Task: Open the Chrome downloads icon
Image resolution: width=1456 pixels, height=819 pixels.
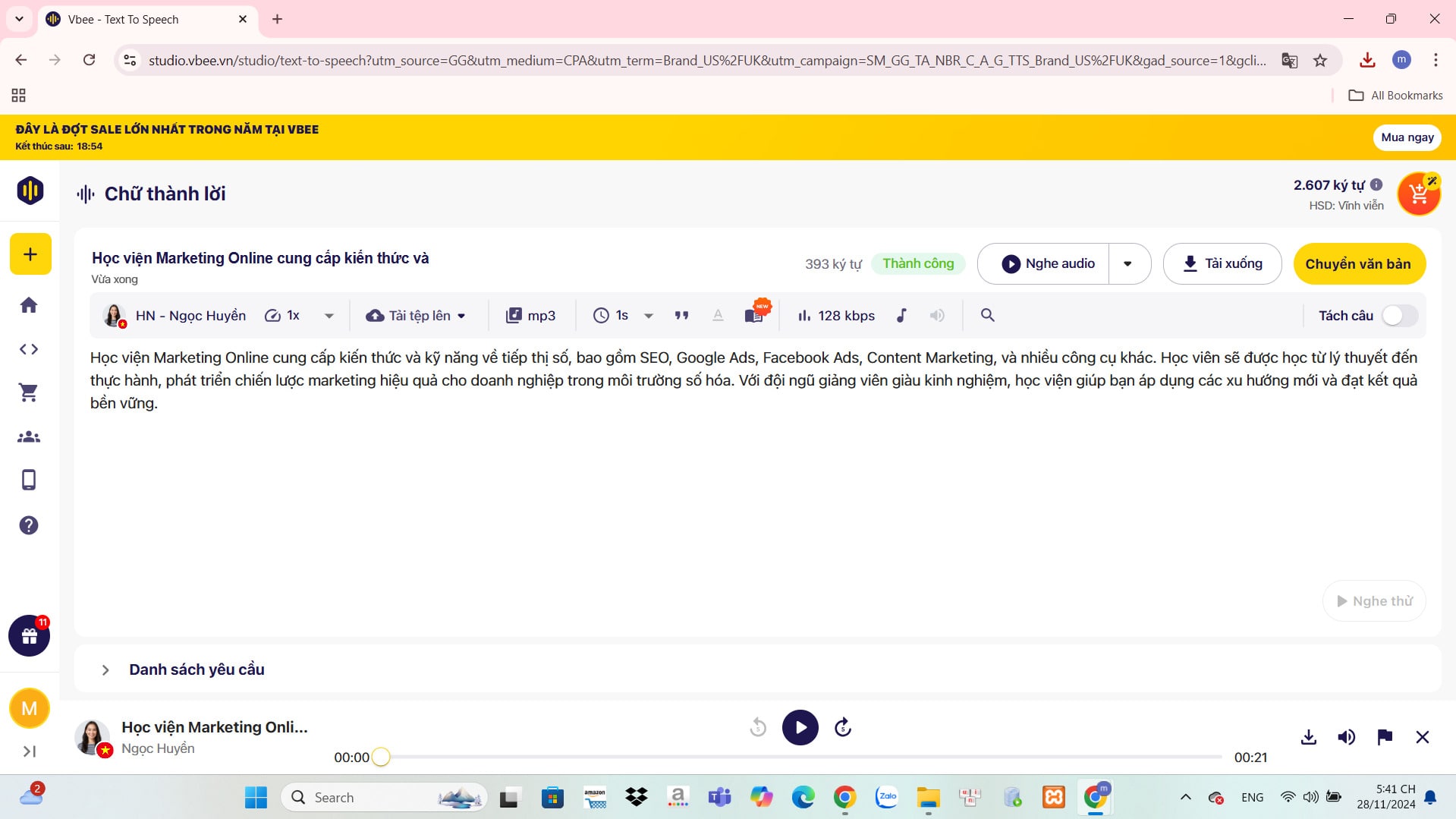Action: click(x=1367, y=60)
